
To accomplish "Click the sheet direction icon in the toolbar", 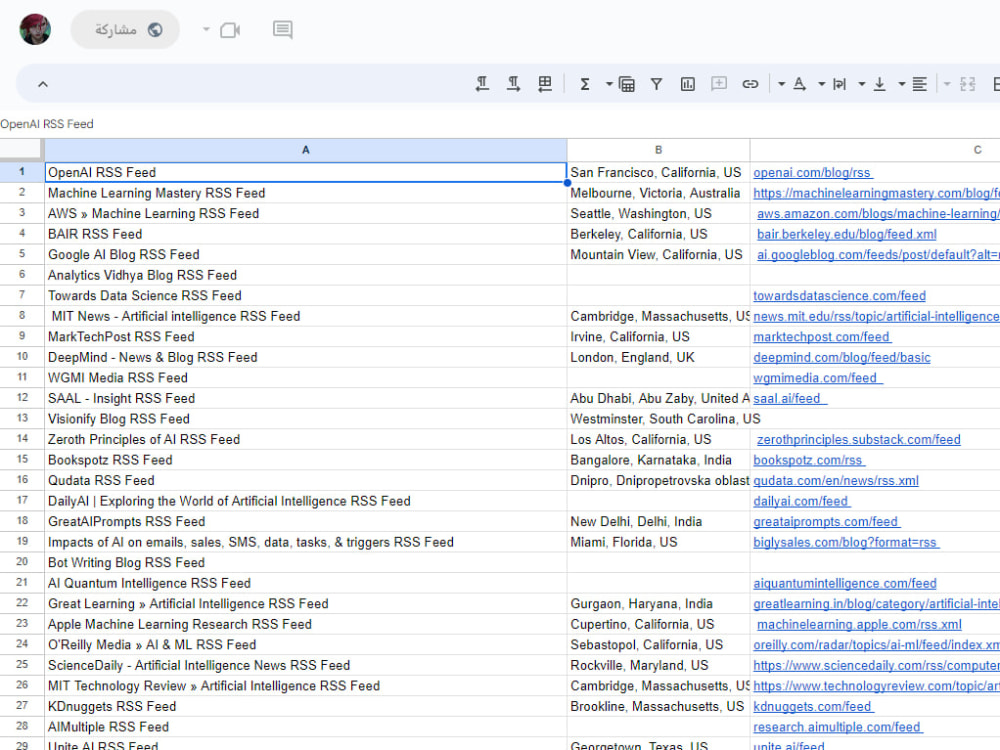I will [x=545, y=84].
